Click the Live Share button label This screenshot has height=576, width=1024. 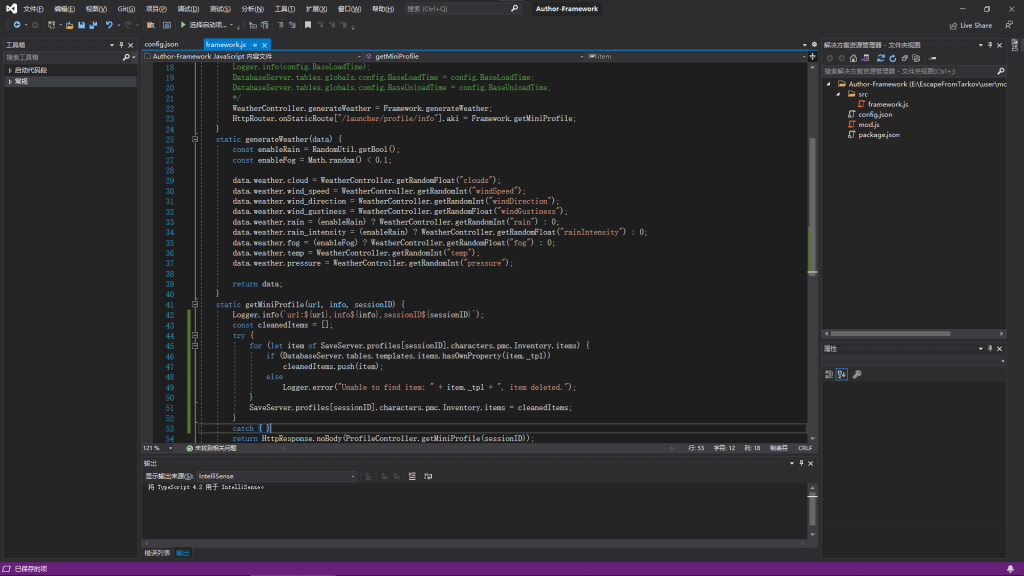[976, 25]
